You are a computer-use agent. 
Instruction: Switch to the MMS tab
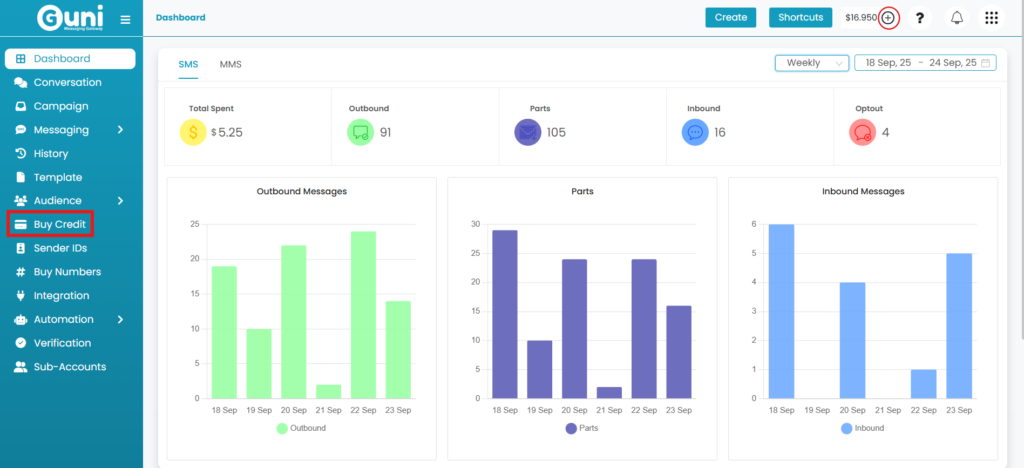click(x=230, y=65)
